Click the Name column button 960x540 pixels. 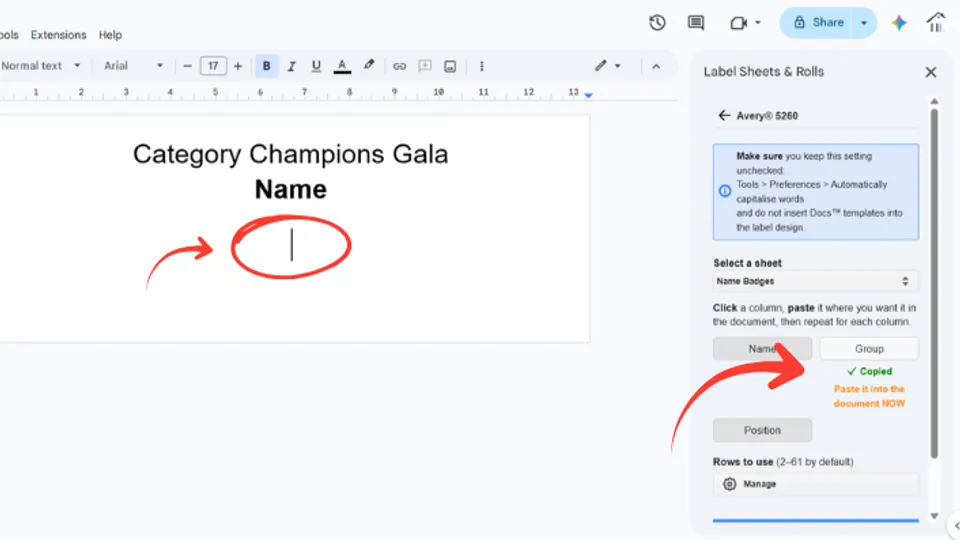(x=762, y=348)
